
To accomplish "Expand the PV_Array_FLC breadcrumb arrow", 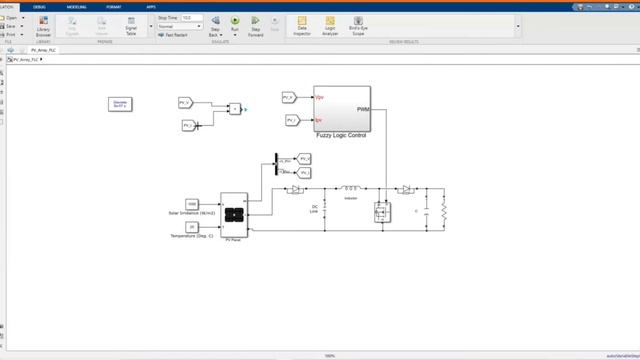I will 41,60.
